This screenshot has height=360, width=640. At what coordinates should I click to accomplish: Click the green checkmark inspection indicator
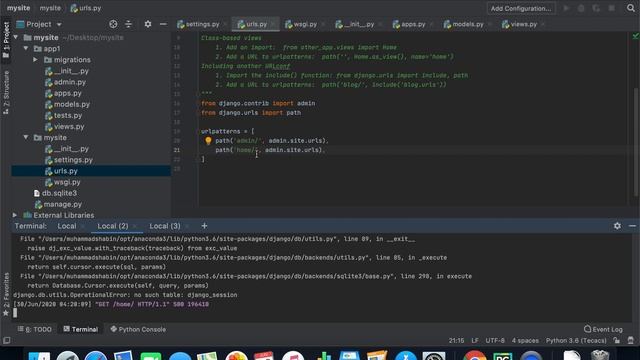point(635,37)
